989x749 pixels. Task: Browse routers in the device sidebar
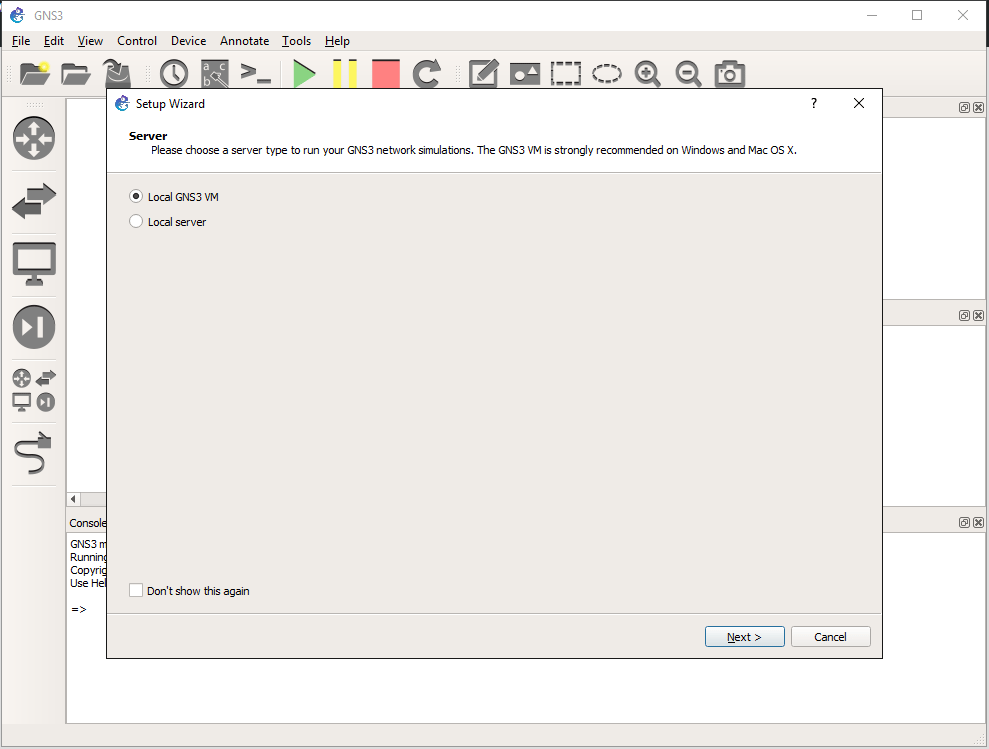pos(34,138)
